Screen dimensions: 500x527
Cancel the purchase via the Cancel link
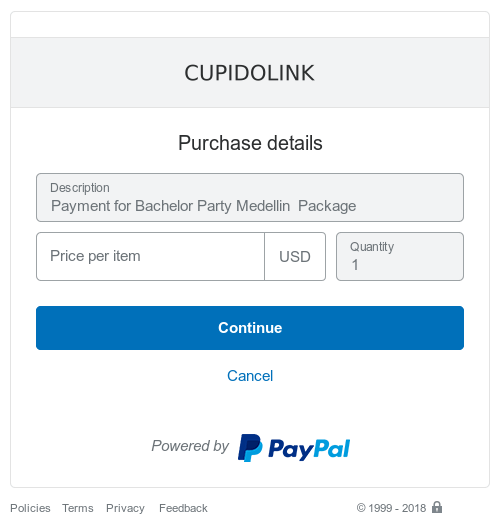coord(250,376)
